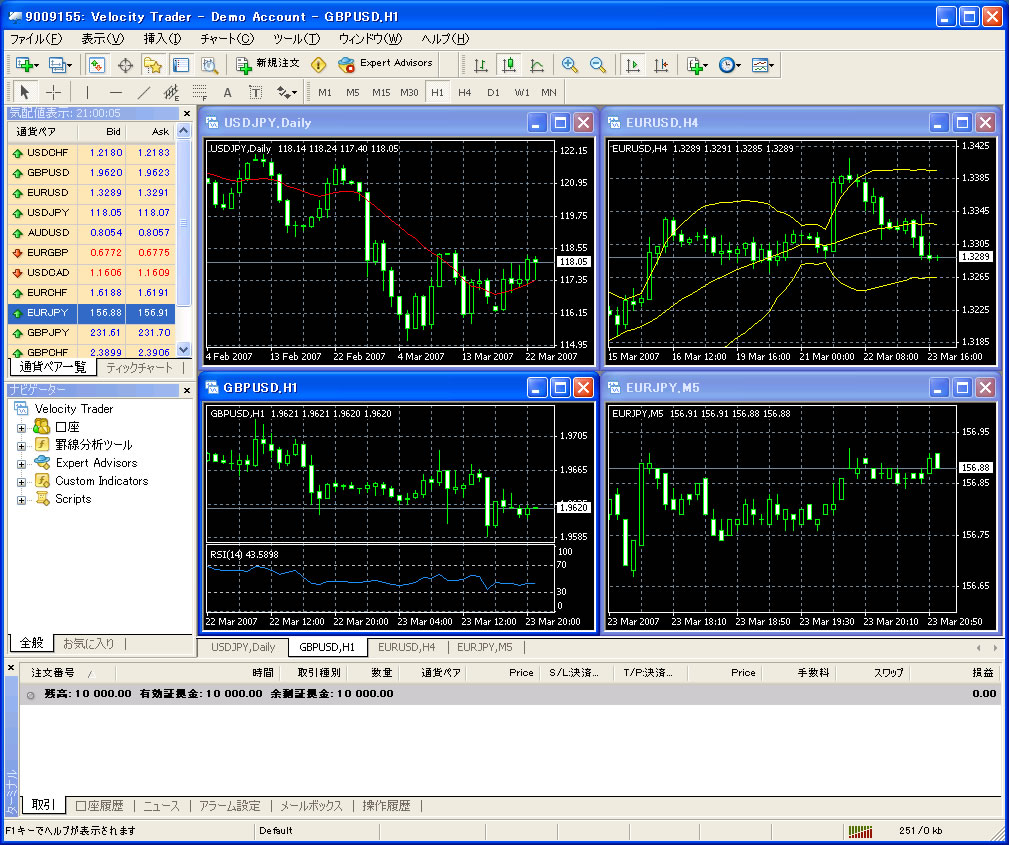Click the Market Watch vertical scrollbar
The height and width of the screenshot is (845, 1009).
click(183, 240)
